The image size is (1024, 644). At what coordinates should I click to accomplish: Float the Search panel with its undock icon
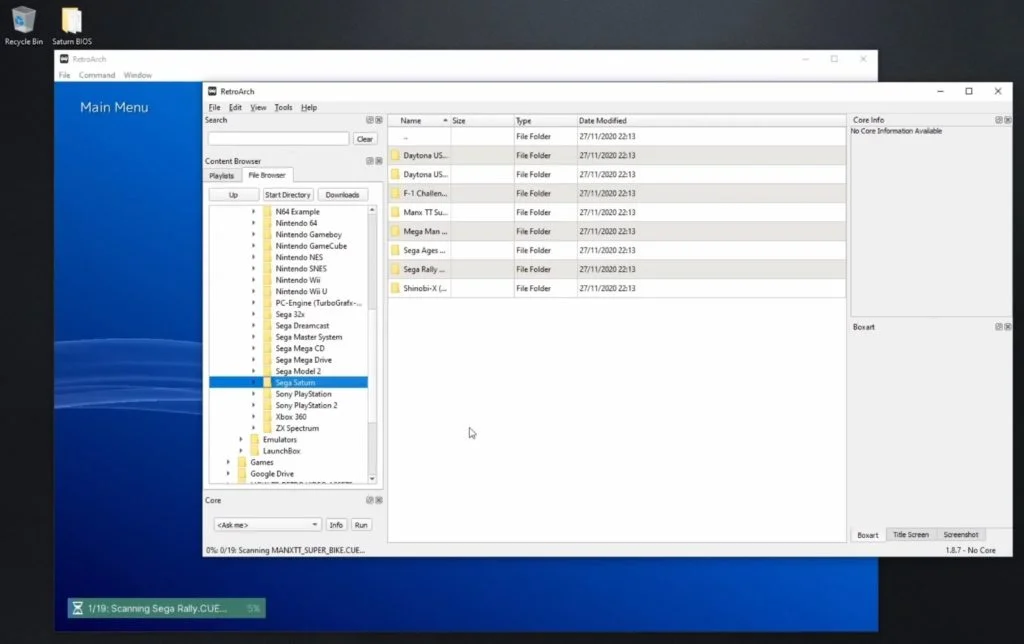point(370,120)
